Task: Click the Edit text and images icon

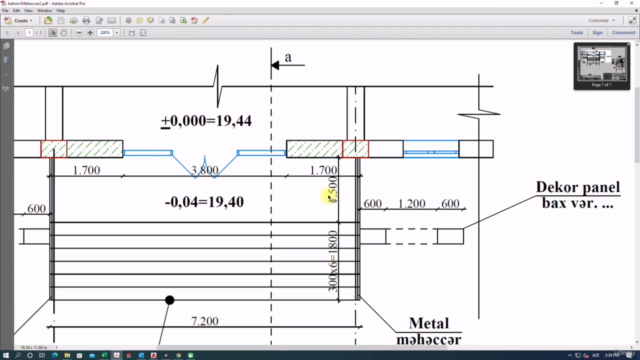Action: click(x=99, y=20)
